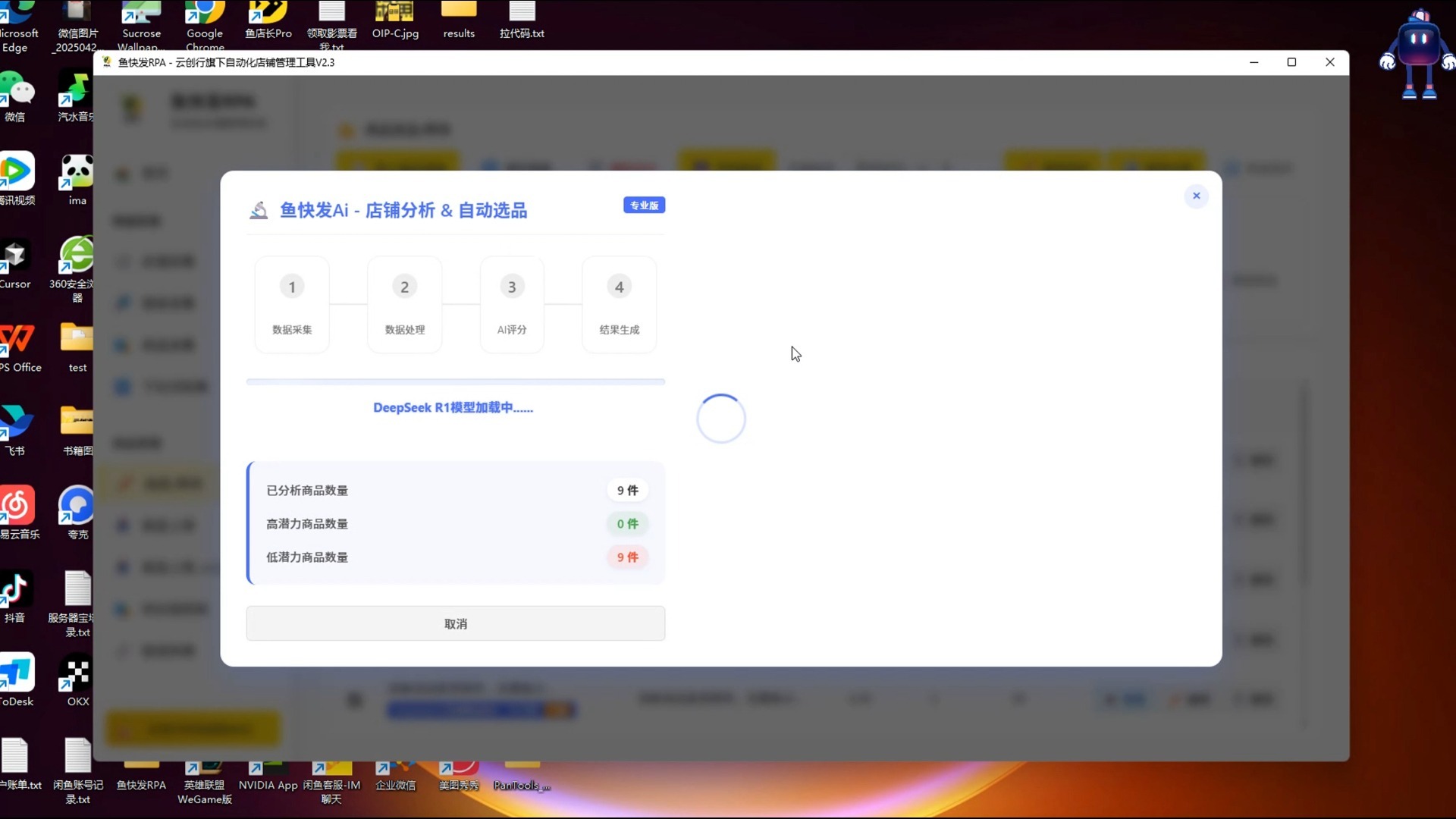The width and height of the screenshot is (1456, 819).
Task: Open 抖音 desktop icon
Action: coord(15,597)
